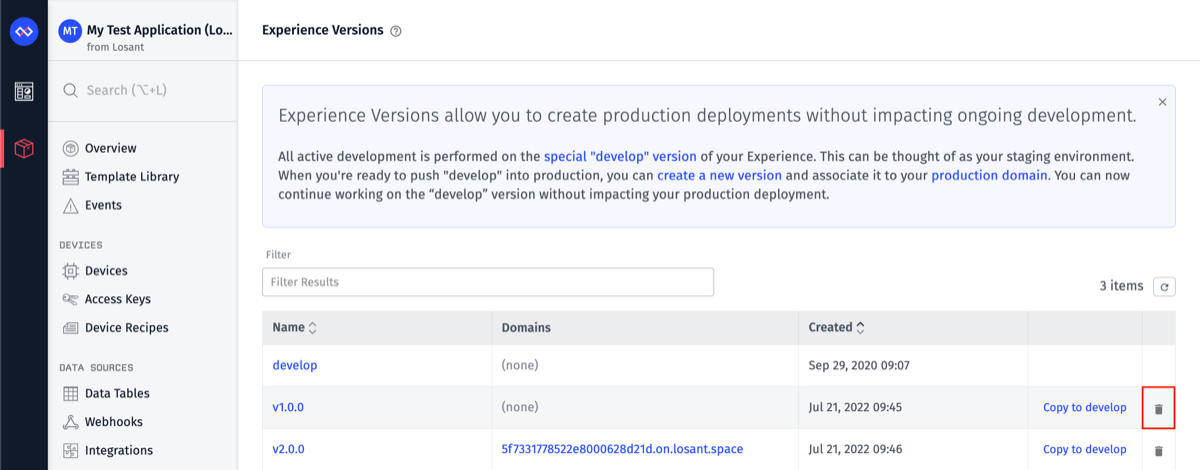The height and width of the screenshot is (470, 1200).
Task: Open the dashboards icon in left rail
Action: (23, 92)
